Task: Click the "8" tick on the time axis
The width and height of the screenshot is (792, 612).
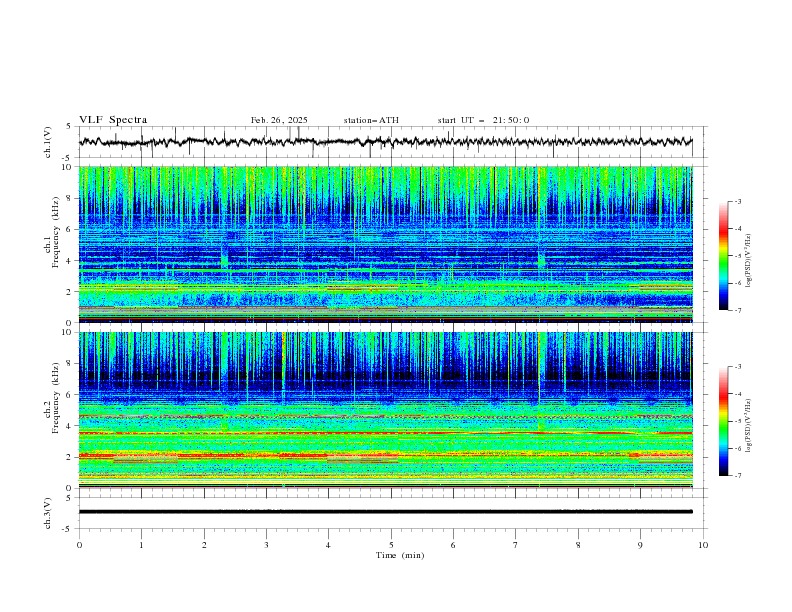Action: pyautogui.click(x=578, y=545)
